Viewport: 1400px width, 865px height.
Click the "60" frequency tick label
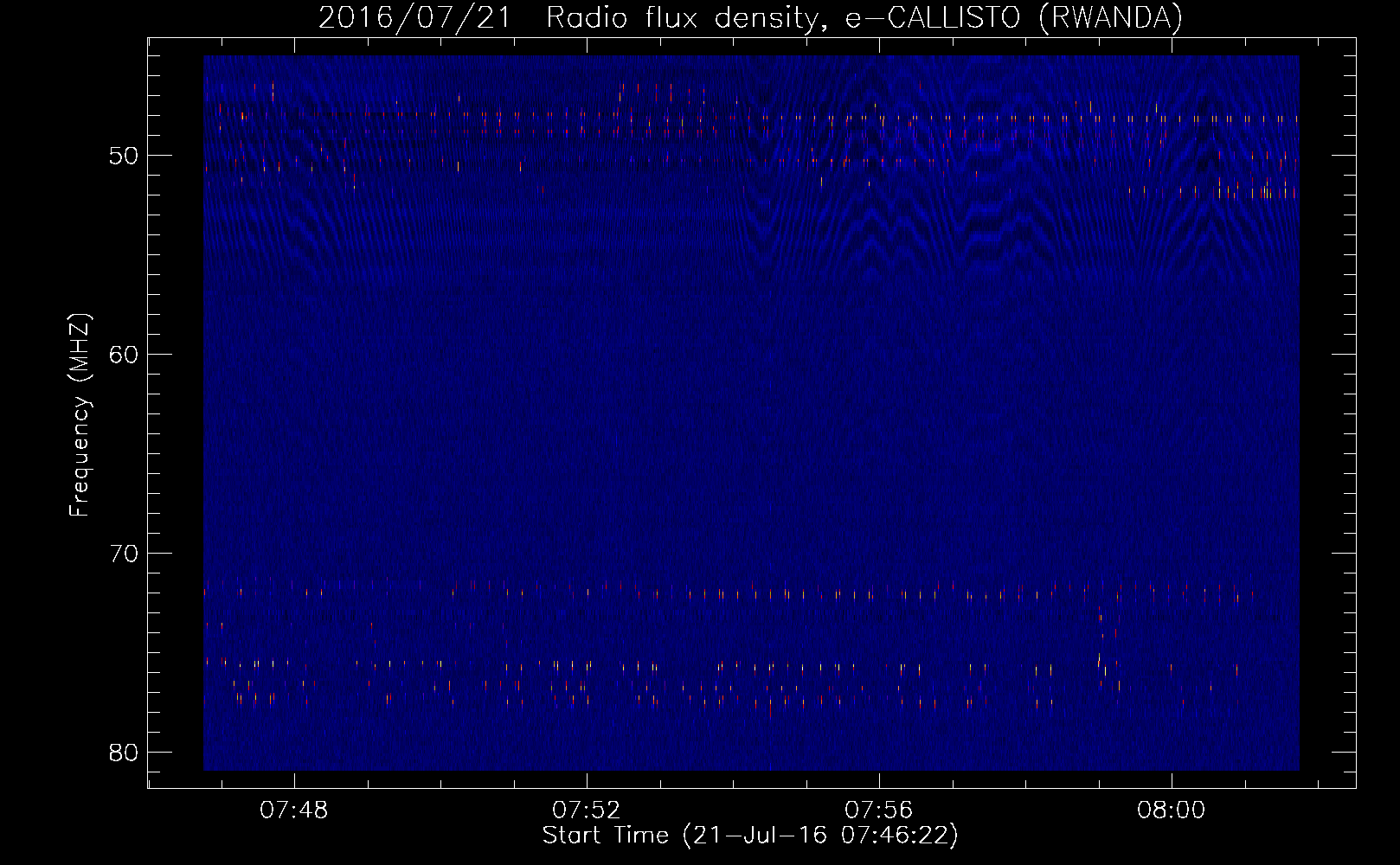point(124,355)
